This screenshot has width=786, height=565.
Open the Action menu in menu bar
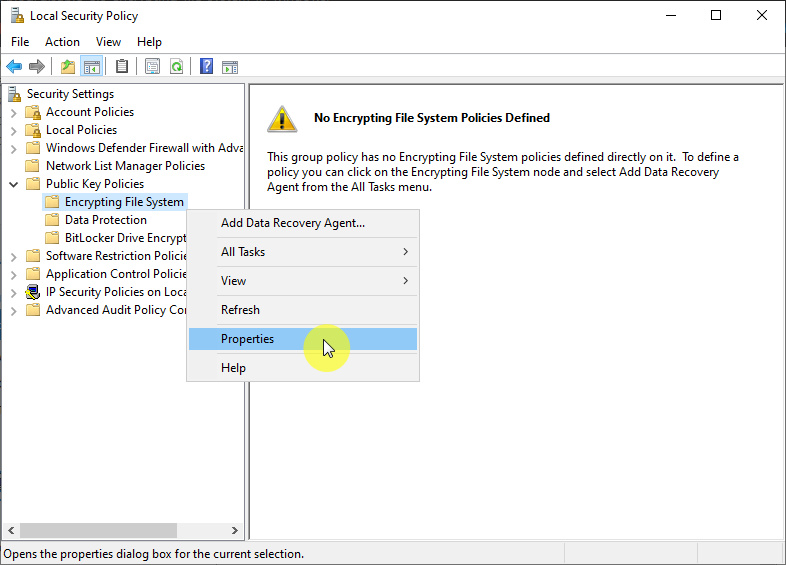point(62,42)
